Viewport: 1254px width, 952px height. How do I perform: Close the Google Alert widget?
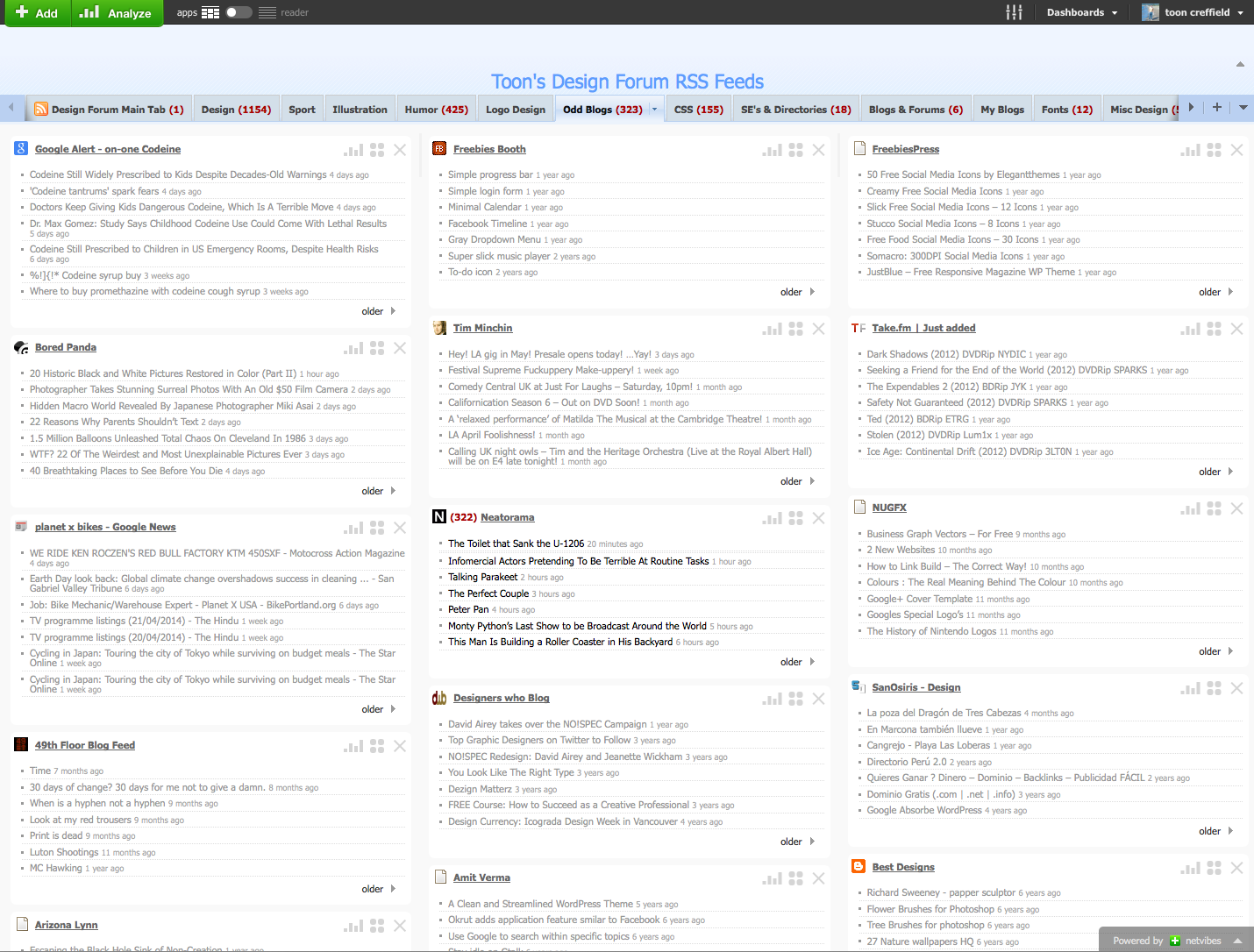coord(400,150)
